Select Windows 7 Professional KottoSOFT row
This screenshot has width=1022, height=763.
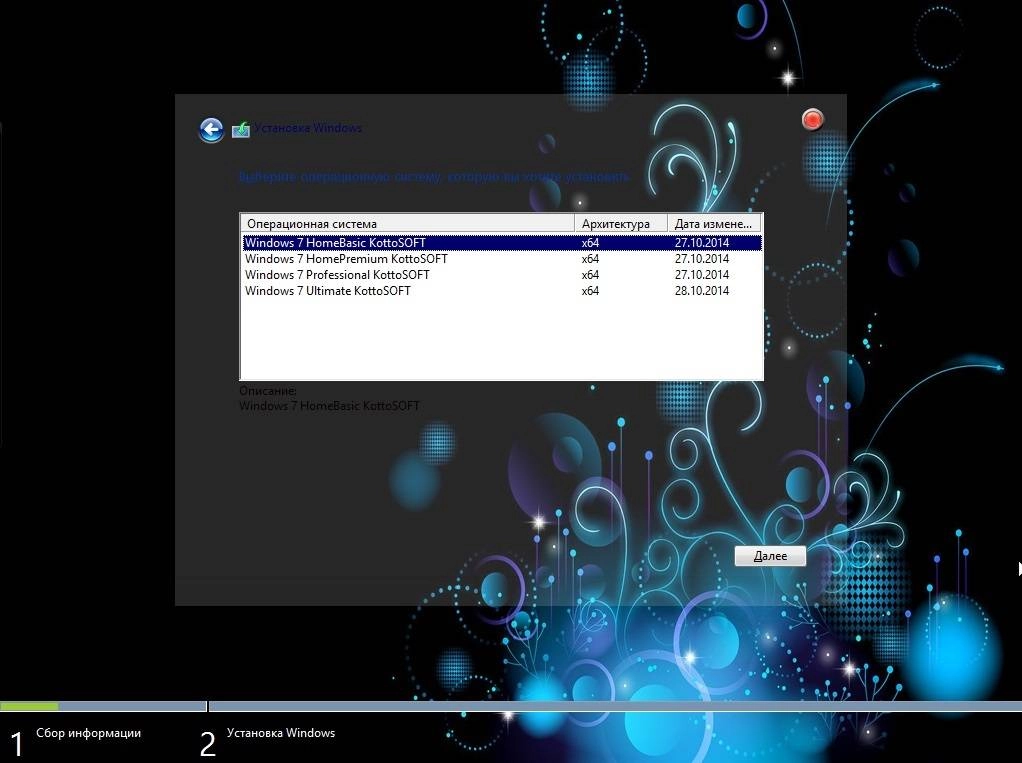coord(502,274)
